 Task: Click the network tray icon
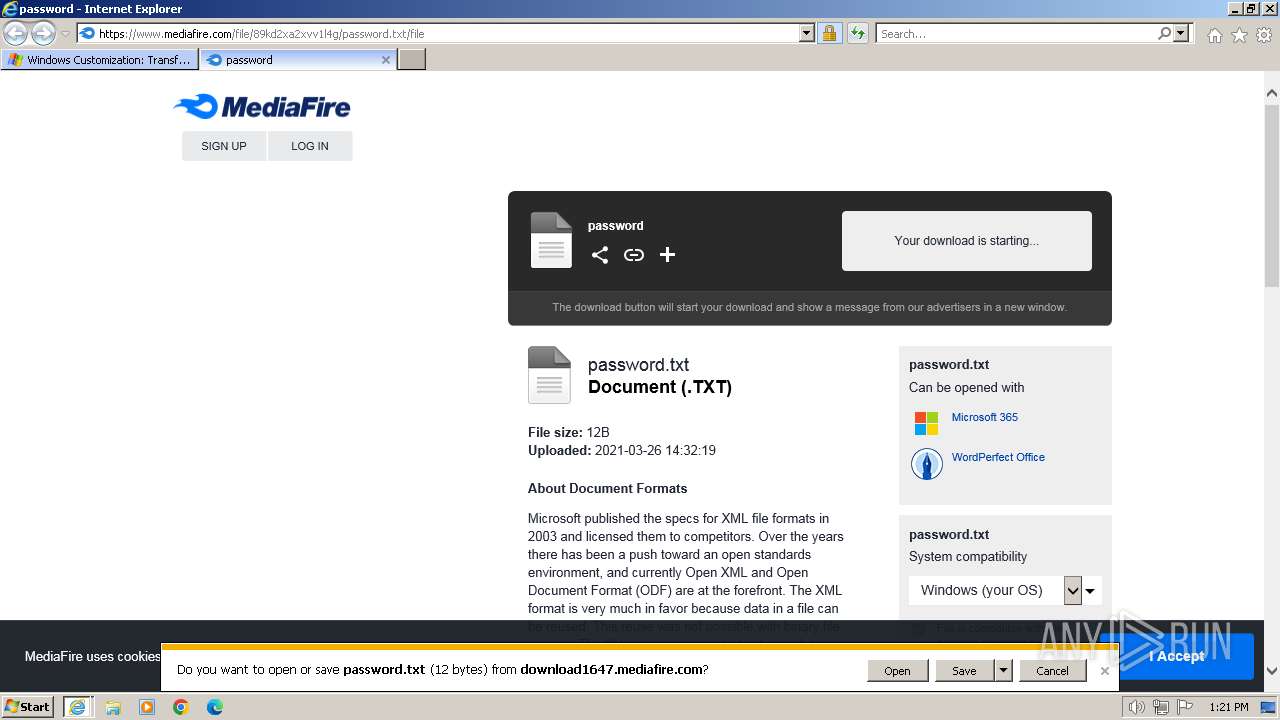point(1161,707)
